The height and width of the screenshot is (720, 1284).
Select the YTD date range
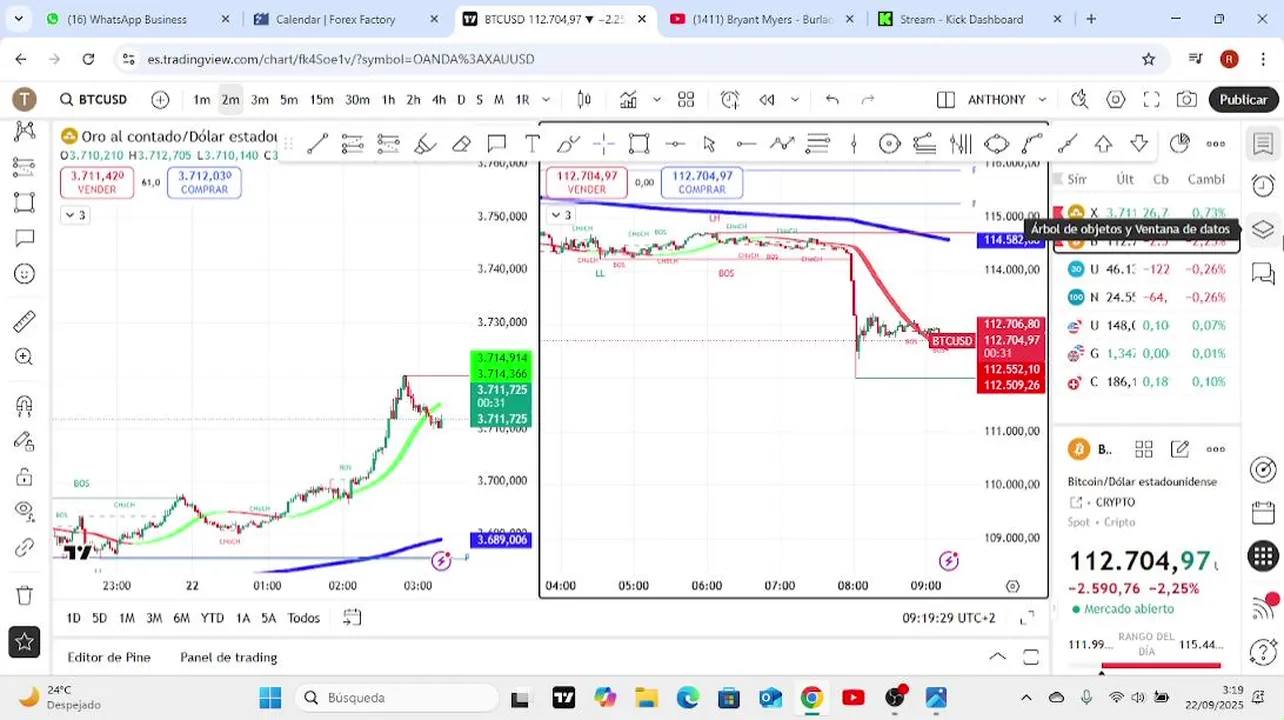point(212,618)
